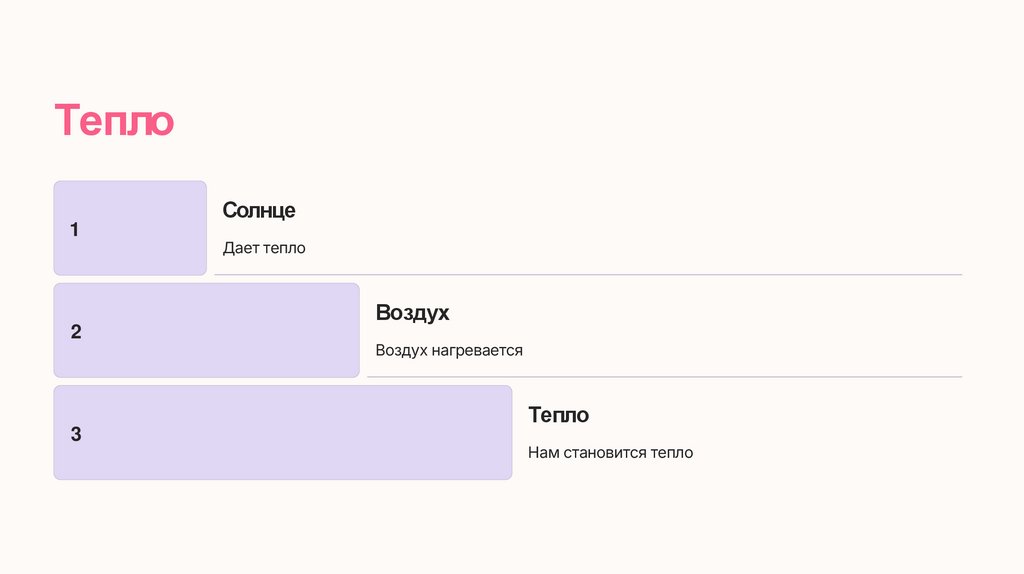Click the word "Нам" in step 3
Image resolution: width=1024 pixels, height=574 pixels.
click(543, 453)
